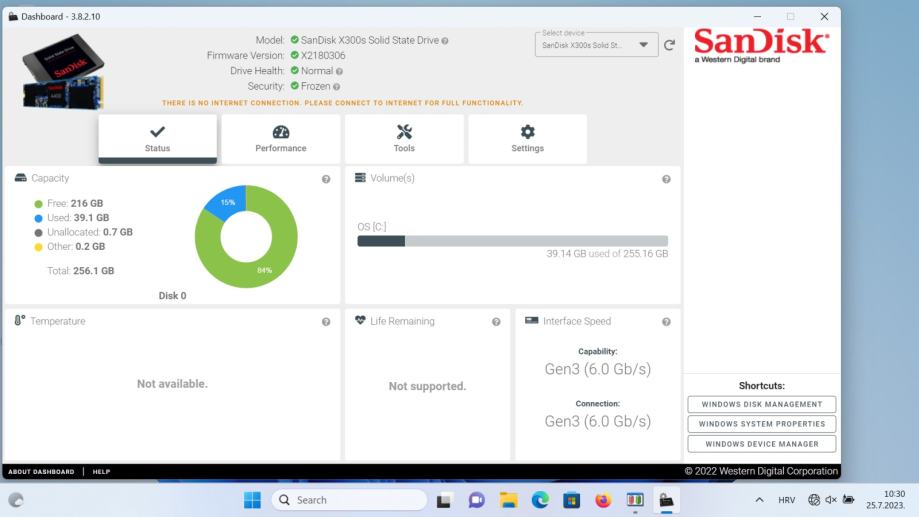Image resolution: width=919 pixels, height=517 pixels.
Task: Launch Windows Device Manager shortcut
Action: 762,444
